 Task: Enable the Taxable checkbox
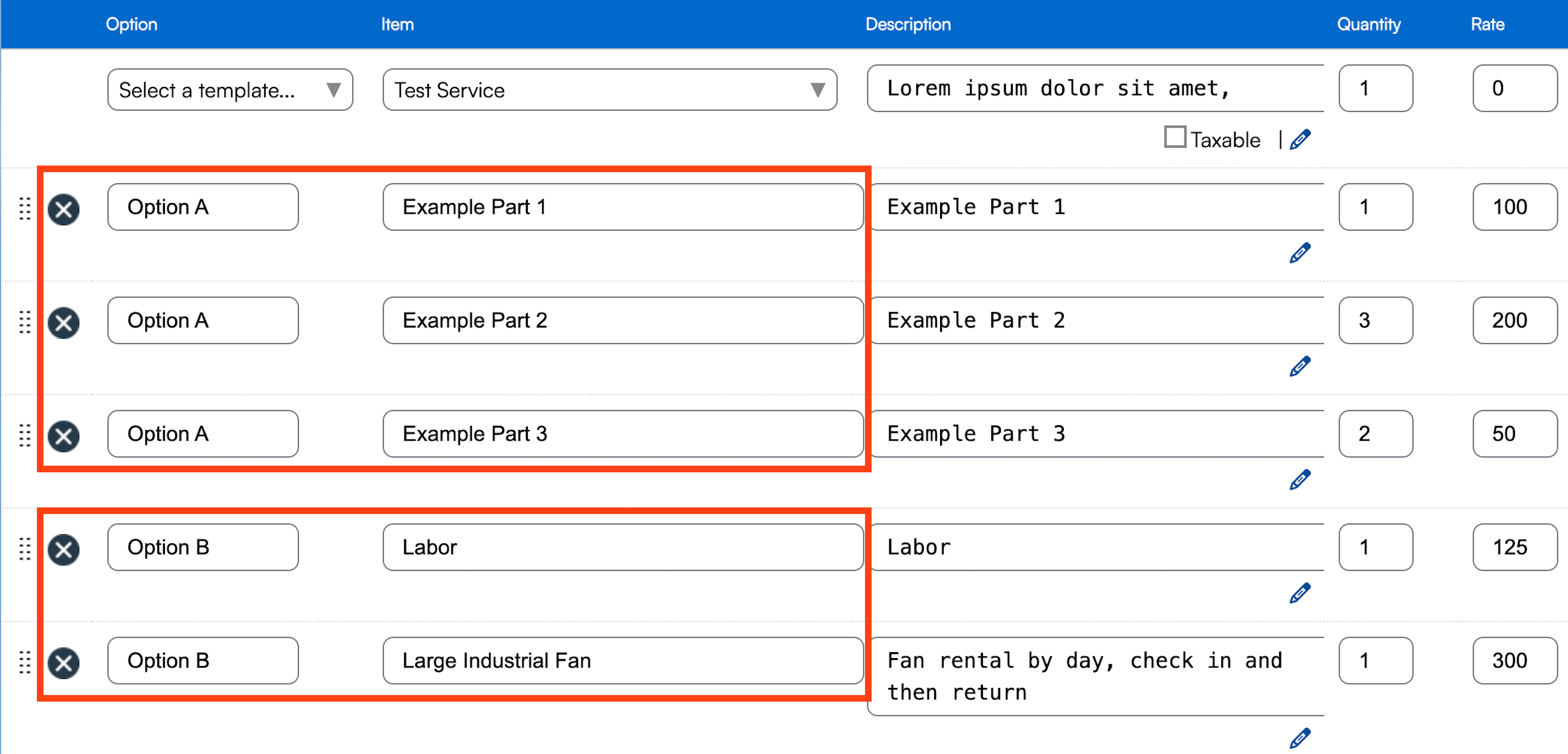[x=1175, y=137]
